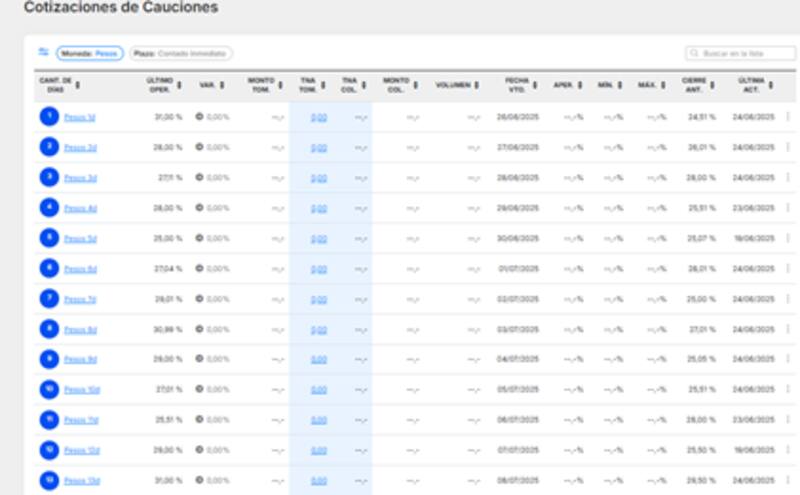This screenshot has width=800, height=495.
Task: Click the Buscar en la lista search field
Action: point(740,53)
